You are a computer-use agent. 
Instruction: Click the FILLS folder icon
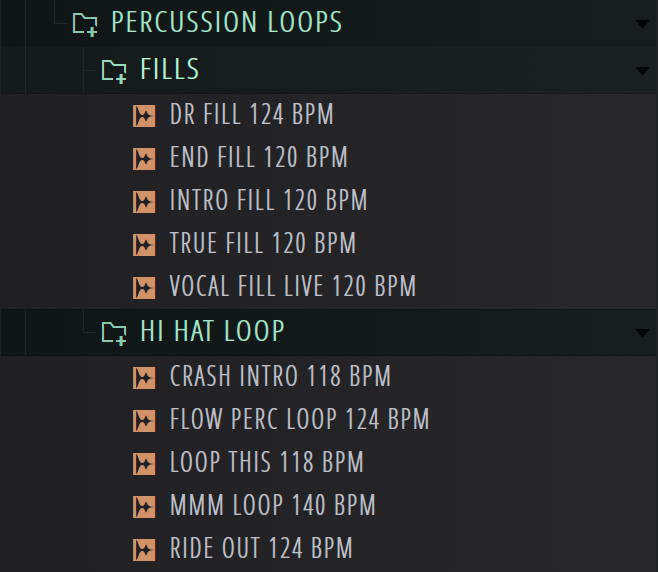coord(115,71)
